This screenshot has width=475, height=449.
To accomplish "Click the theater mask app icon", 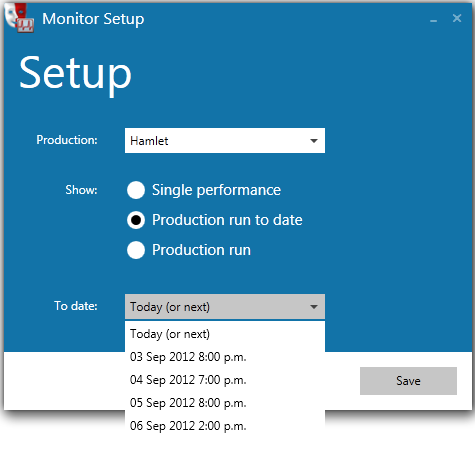I will click(x=19, y=18).
